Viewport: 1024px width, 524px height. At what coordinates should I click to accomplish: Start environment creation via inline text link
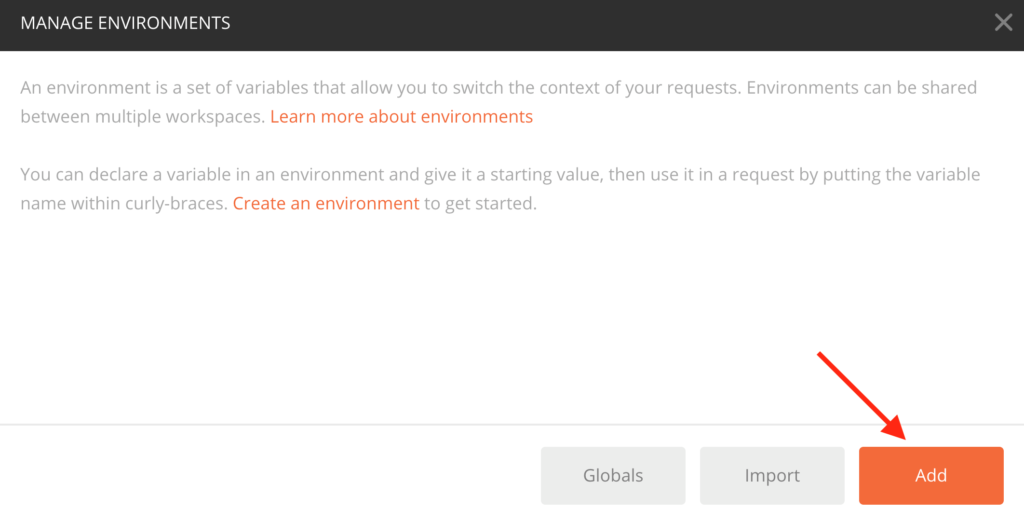326,203
